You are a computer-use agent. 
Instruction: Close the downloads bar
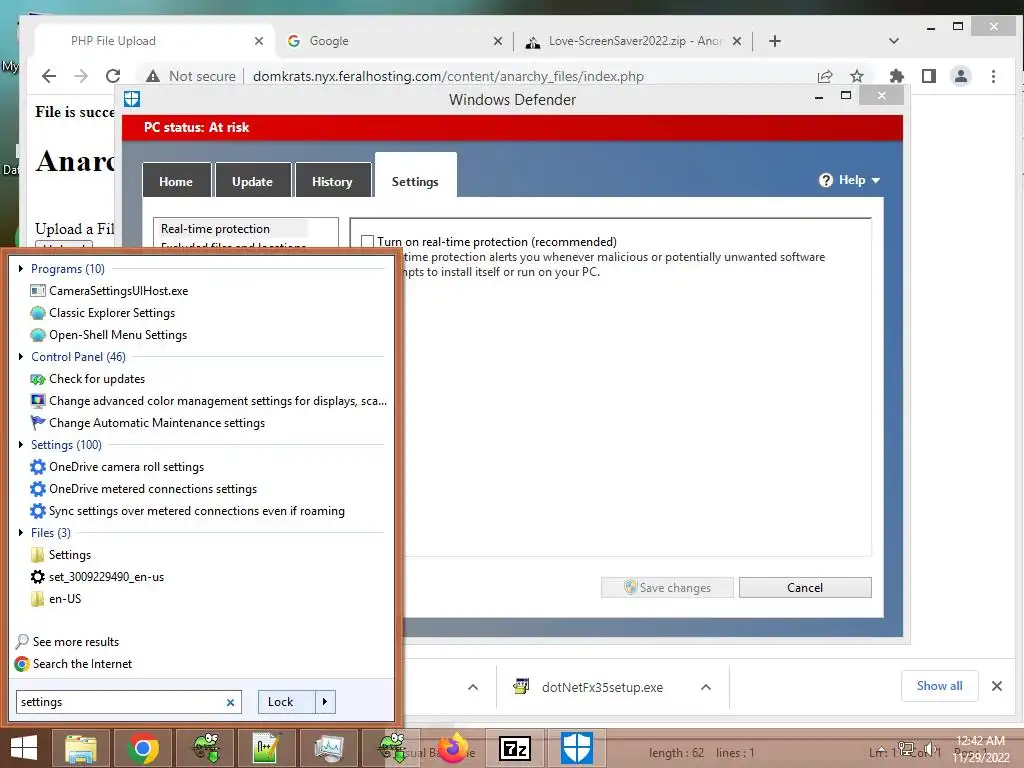pyautogui.click(x=997, y=686)
